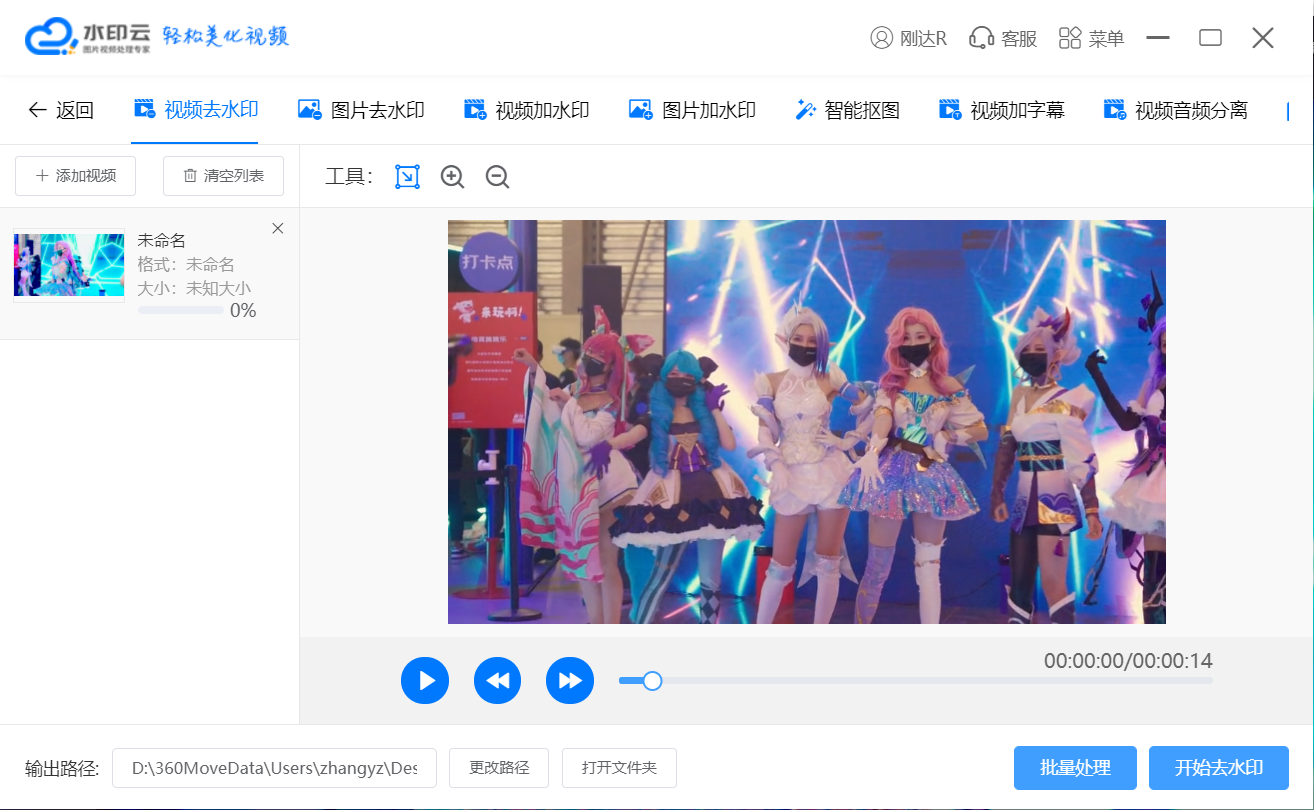Switch to the 视频去水印 tab
This screenshot has height=810, width=1314.
click(196, 110)
